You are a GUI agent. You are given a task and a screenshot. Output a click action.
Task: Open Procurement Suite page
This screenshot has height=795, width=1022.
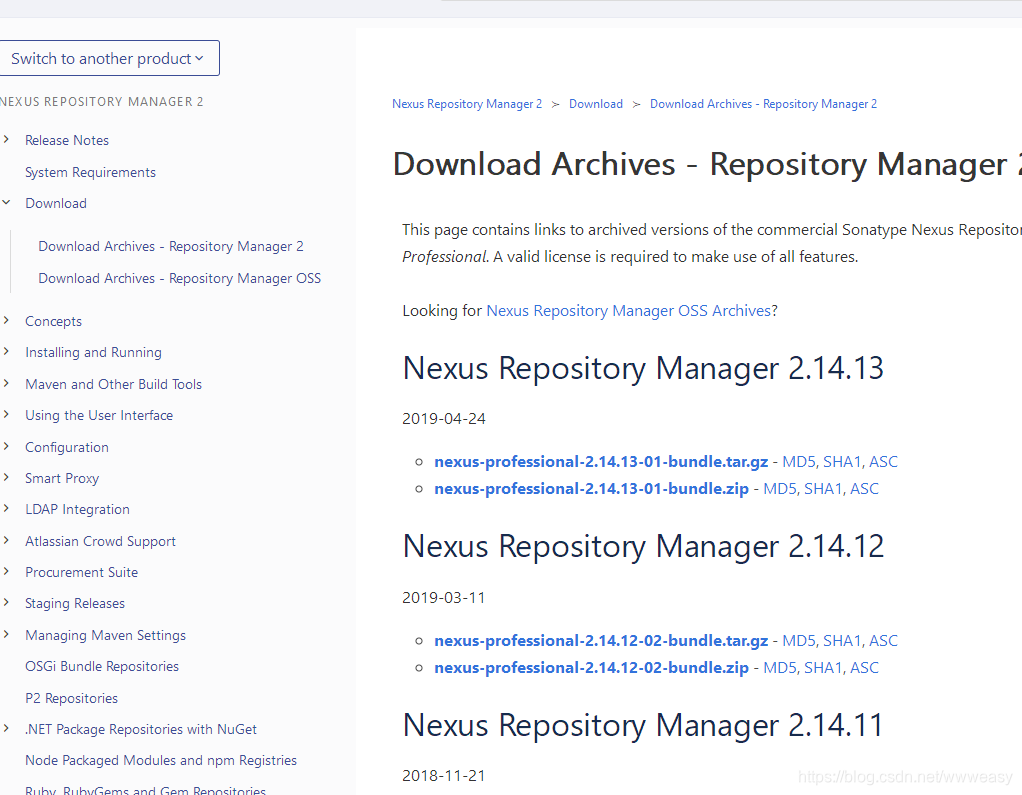81,572
